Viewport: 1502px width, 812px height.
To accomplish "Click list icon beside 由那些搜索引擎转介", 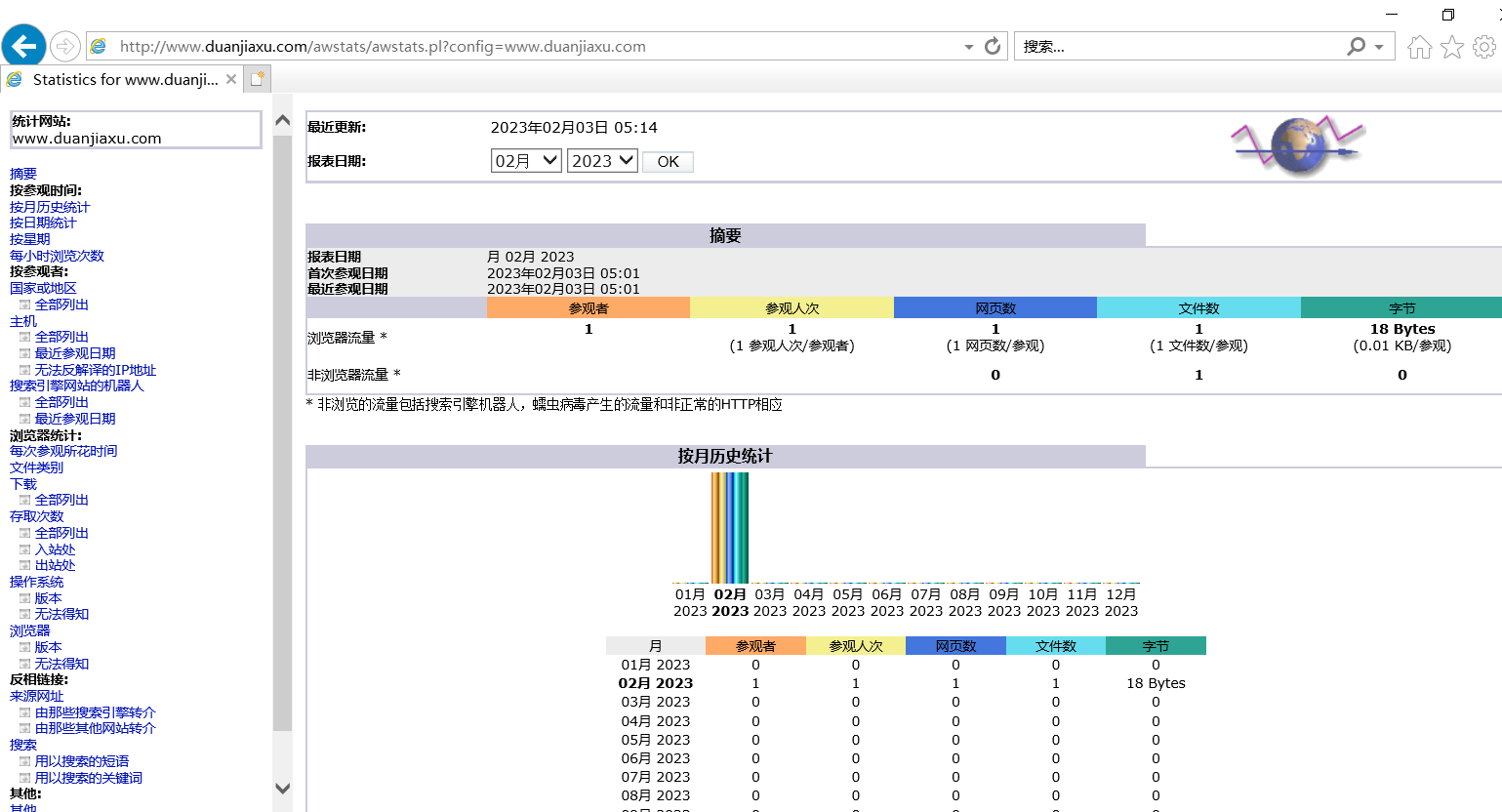I will tap(25, 712).
